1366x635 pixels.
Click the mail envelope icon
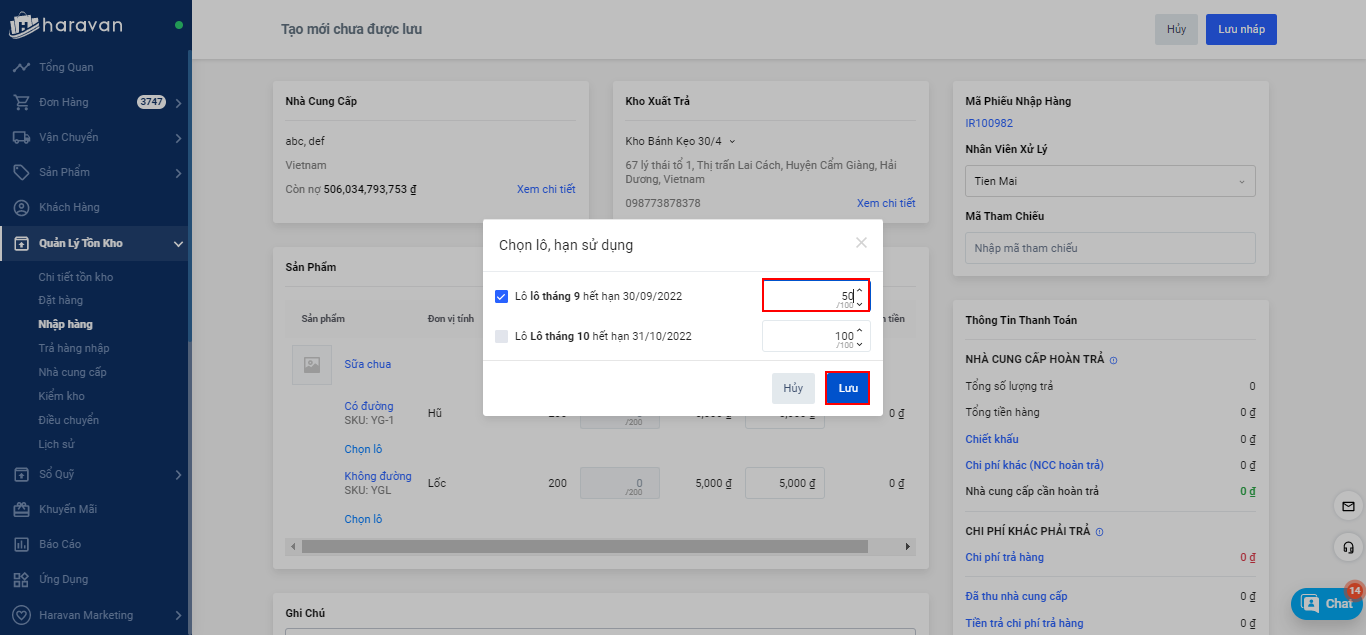[1348, 507]
